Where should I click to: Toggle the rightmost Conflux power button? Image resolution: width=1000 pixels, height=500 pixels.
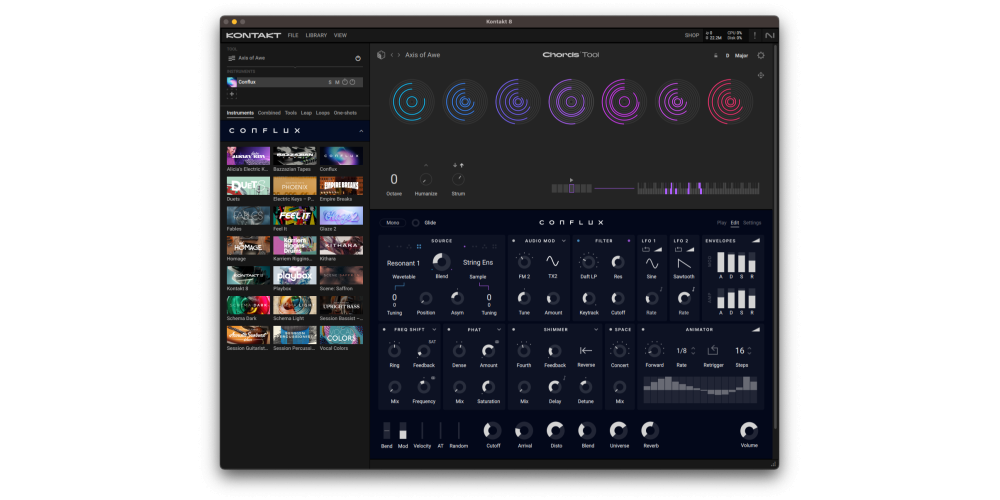pyautogui.click(x=352, y=82)
